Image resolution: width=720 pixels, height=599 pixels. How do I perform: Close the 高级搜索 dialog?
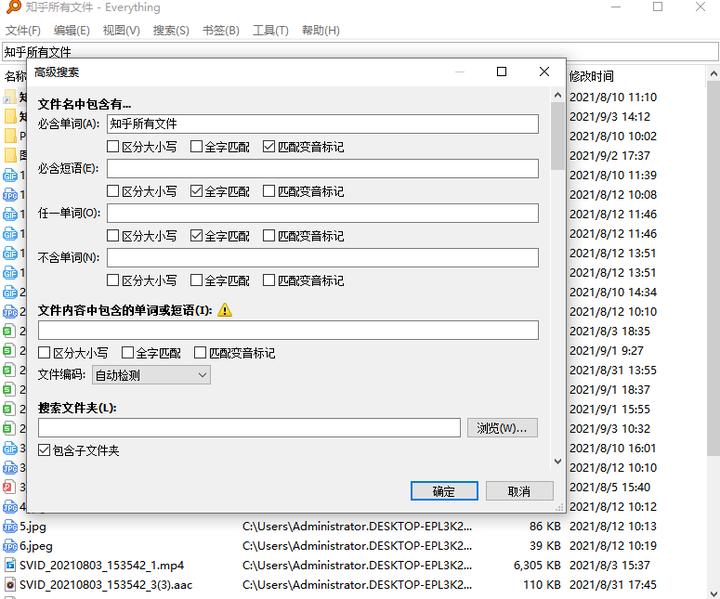point(544,71)
